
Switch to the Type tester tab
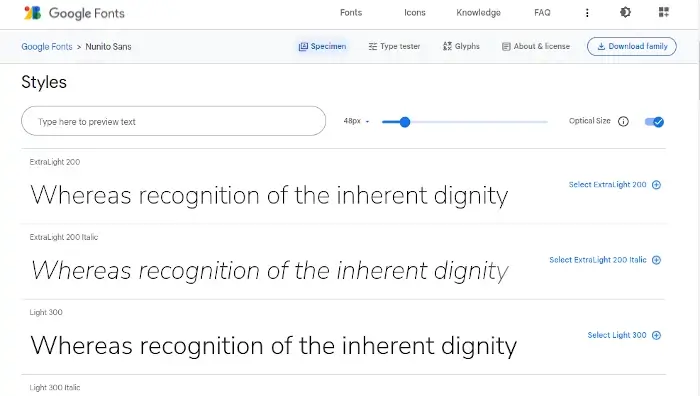[x=394, y=46]
